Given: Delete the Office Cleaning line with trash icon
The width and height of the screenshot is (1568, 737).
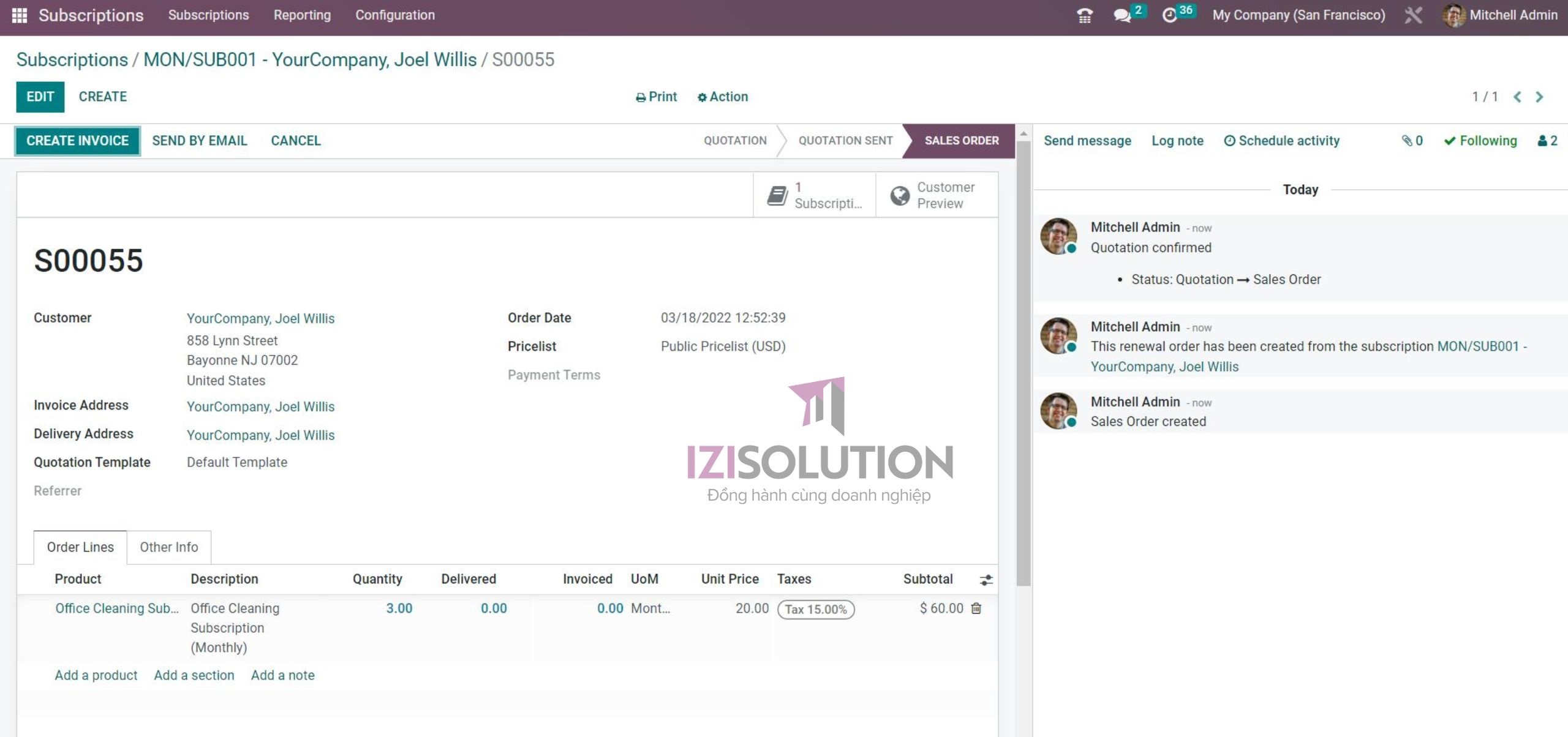Looking at the screenshot, I should click(x=975, y=608).
